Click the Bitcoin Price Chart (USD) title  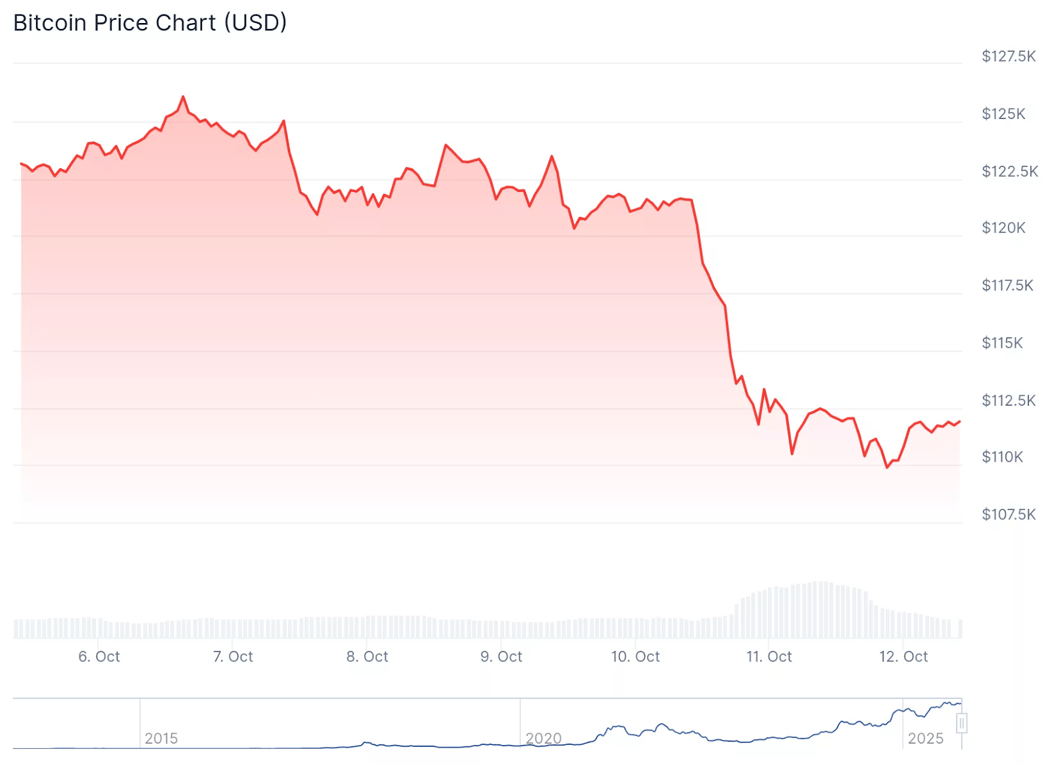150,23
